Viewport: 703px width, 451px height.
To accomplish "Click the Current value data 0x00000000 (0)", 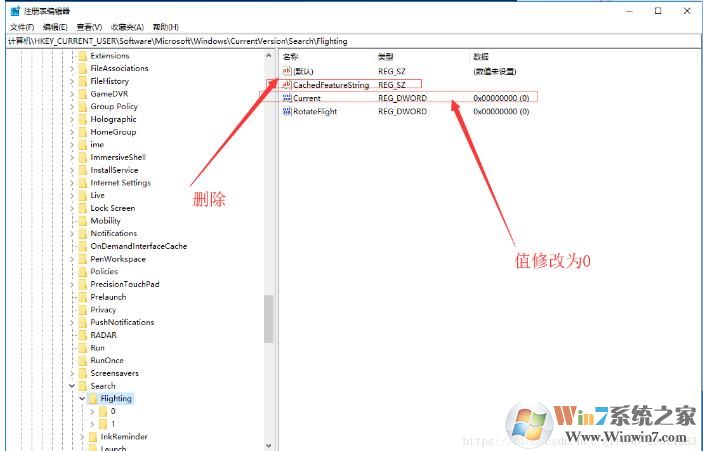I will (501, 98).
